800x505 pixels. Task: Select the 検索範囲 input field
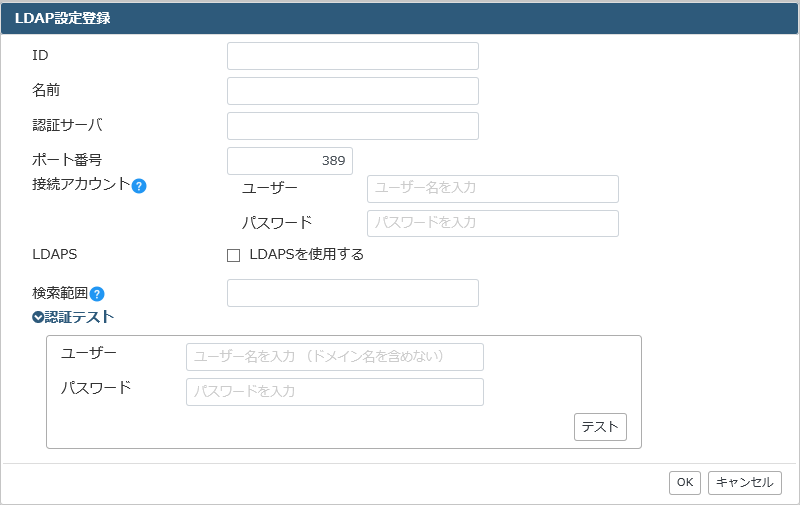click(x=353, y=293)
